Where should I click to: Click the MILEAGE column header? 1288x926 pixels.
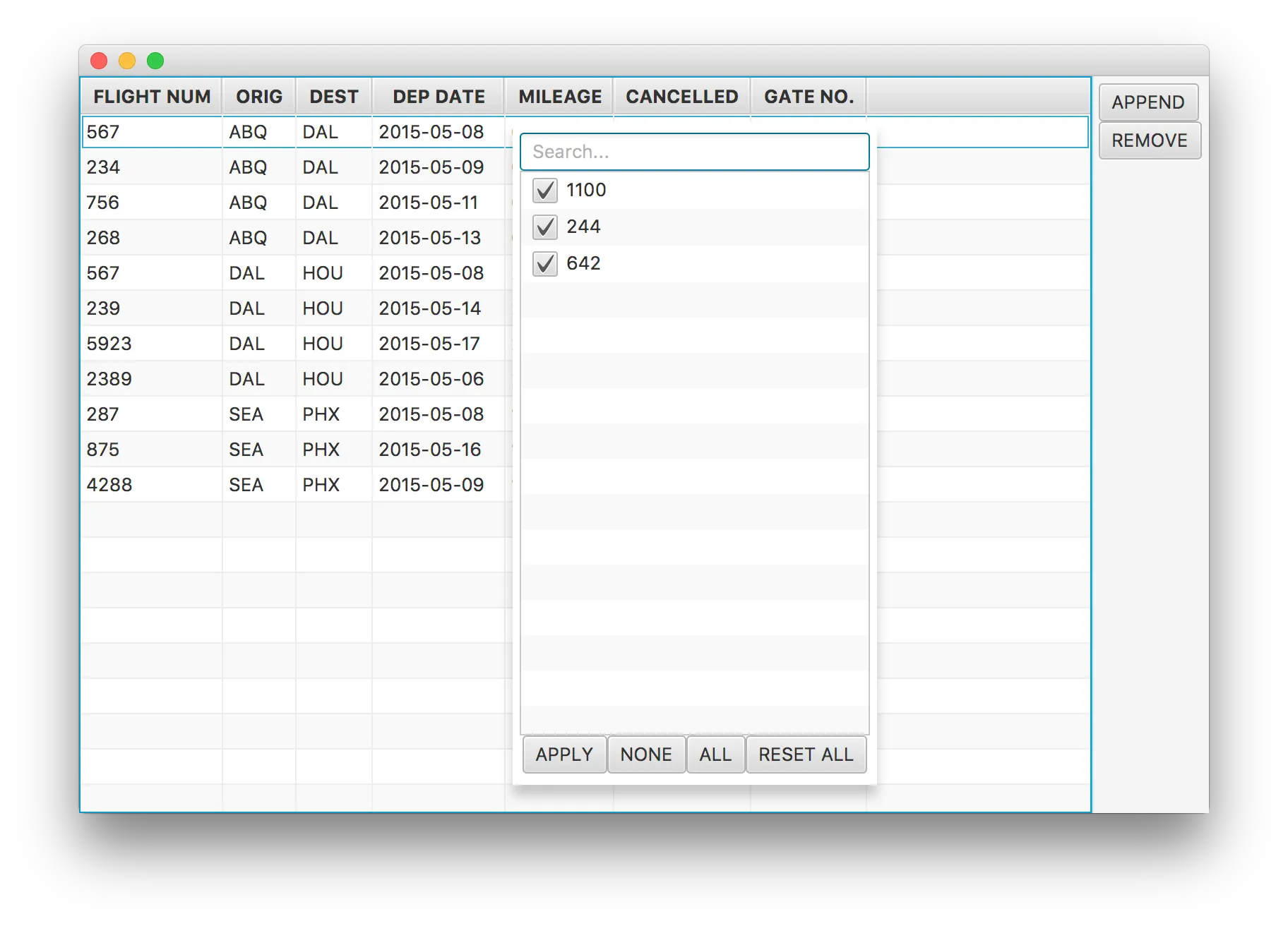[560, 97]
